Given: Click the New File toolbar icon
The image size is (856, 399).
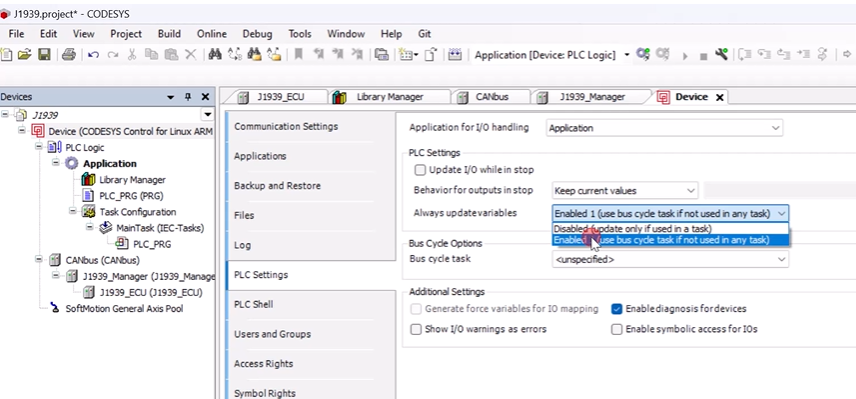Looking at the screenshot, I should (6, 55).
